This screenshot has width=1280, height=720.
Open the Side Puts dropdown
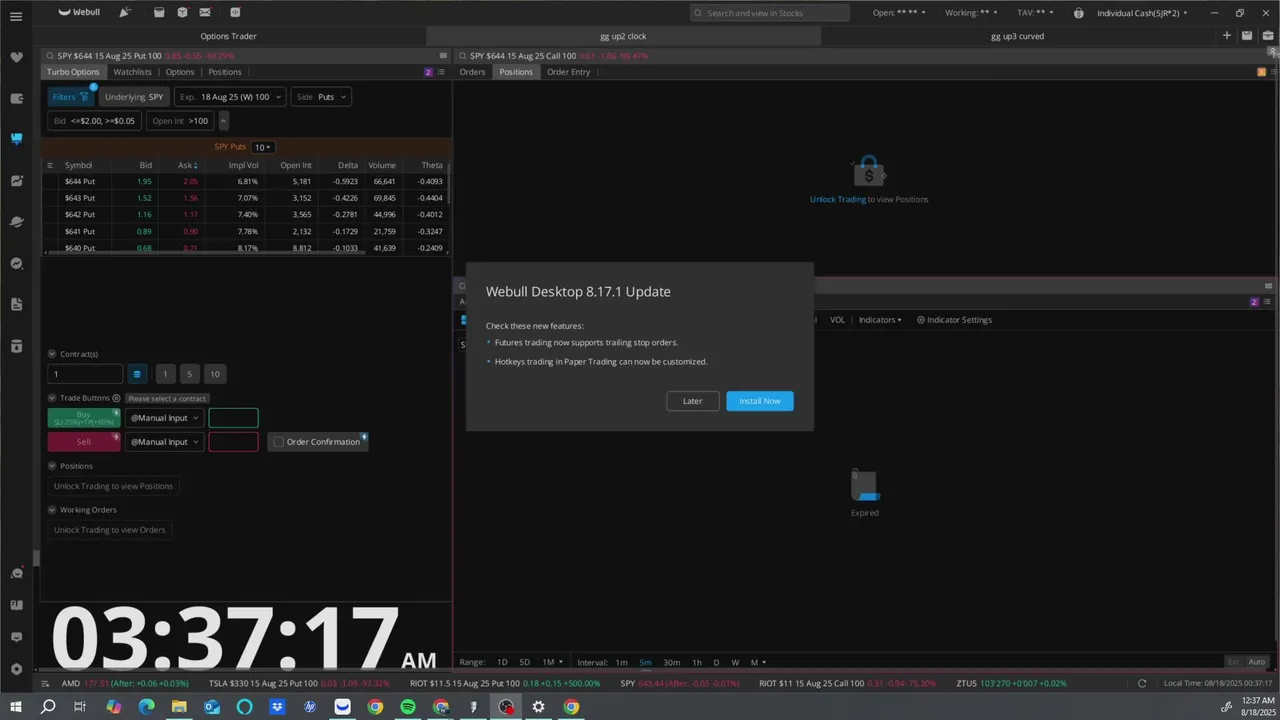(x=320, y=97)
